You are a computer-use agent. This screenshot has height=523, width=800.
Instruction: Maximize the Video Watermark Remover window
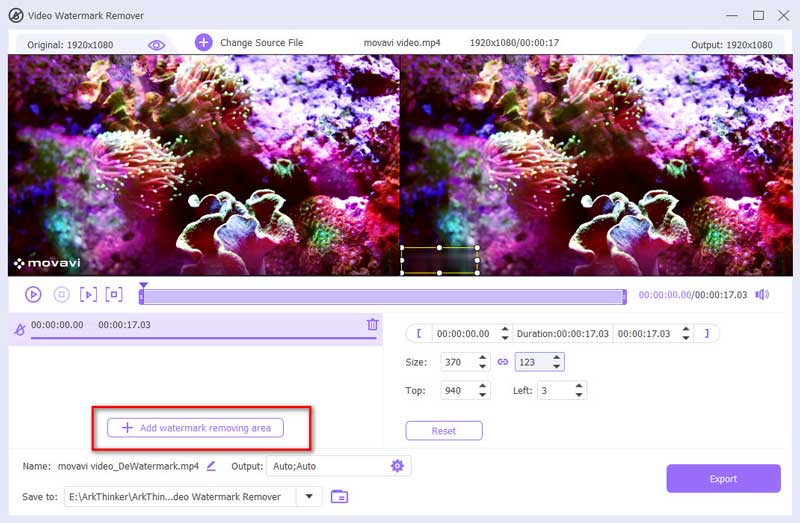(x=758, y=15)
